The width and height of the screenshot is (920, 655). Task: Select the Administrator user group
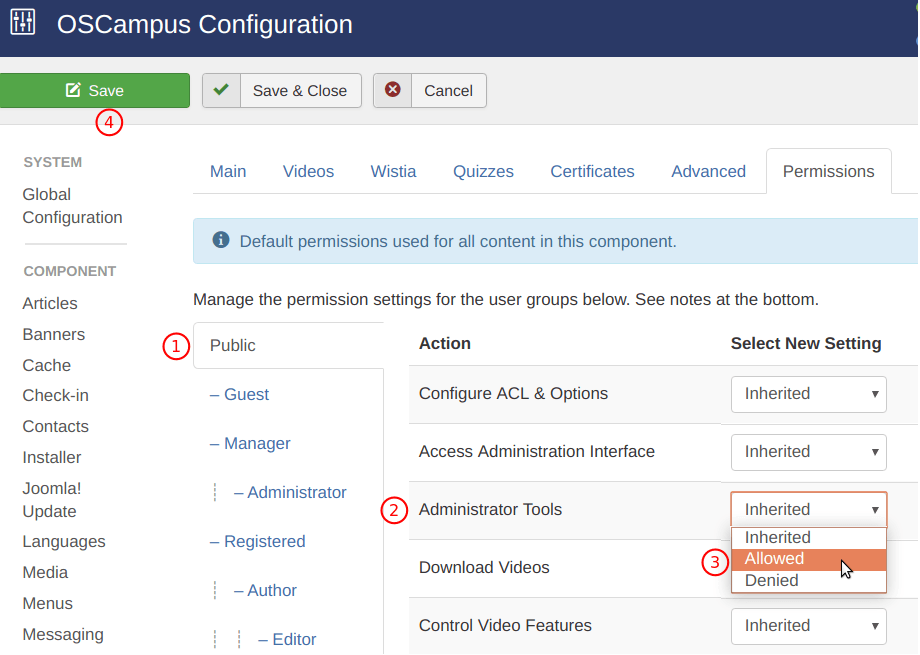coord(290,492)
